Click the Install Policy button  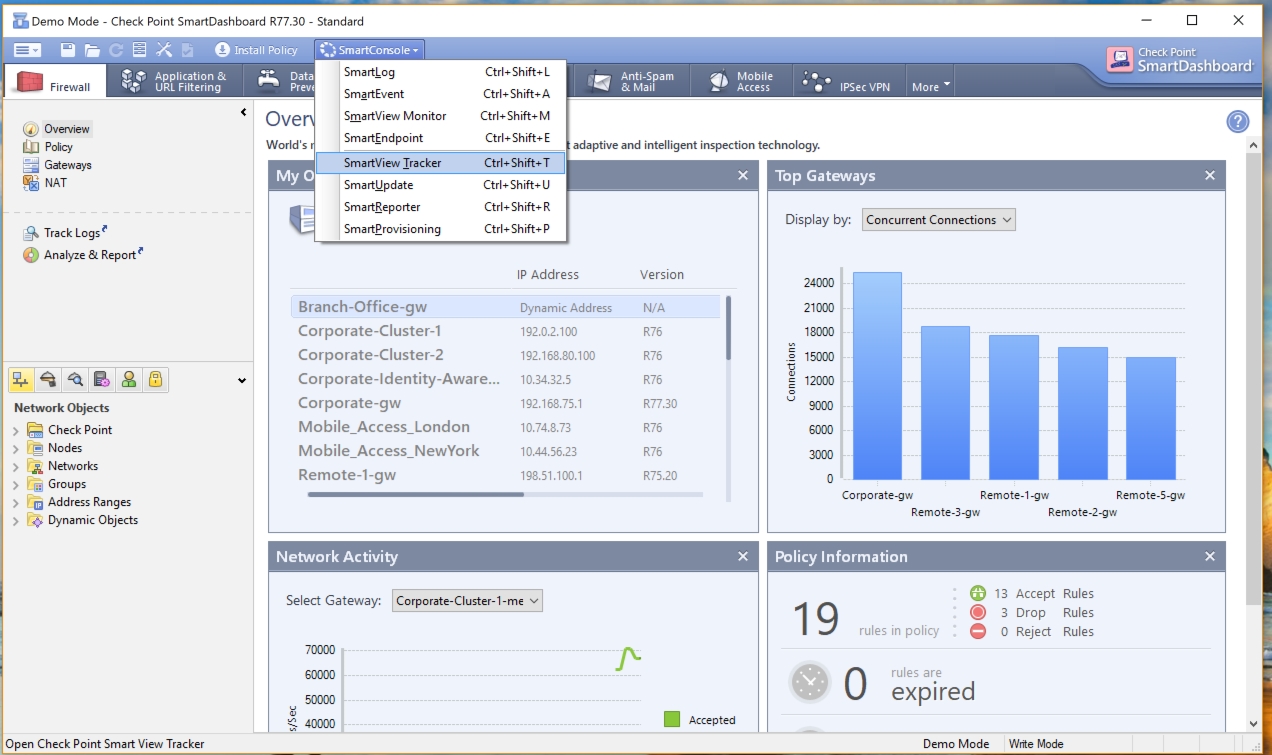click(257, 50)
